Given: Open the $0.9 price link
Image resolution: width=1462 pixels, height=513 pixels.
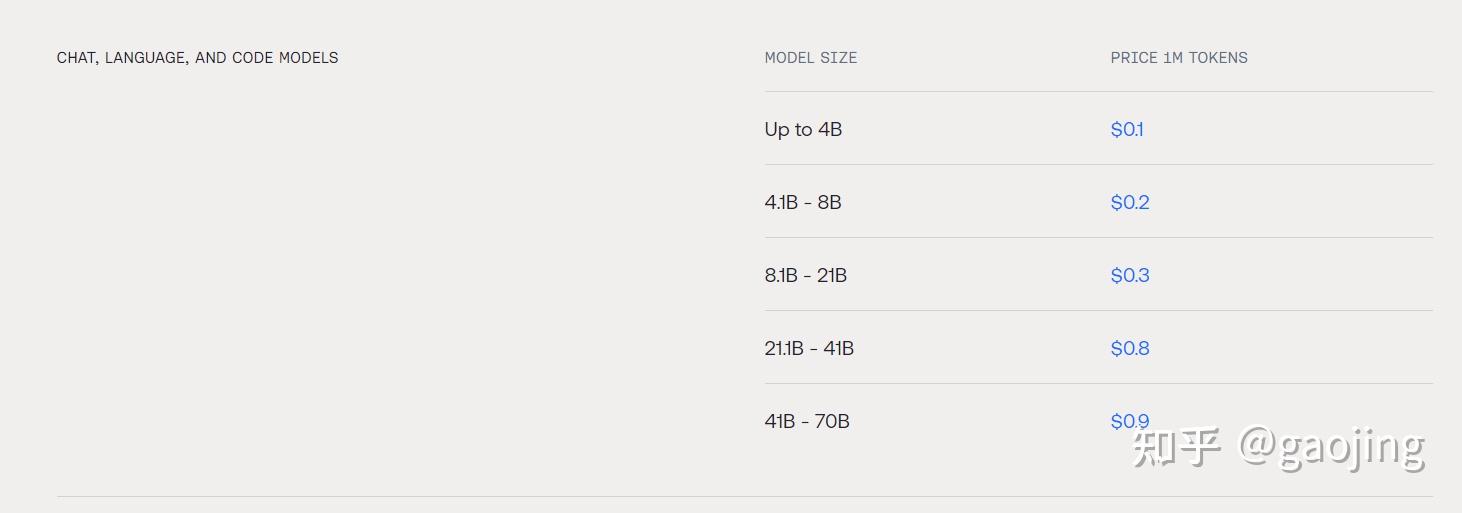Looking at the screenshot, I should [1130, 421].
